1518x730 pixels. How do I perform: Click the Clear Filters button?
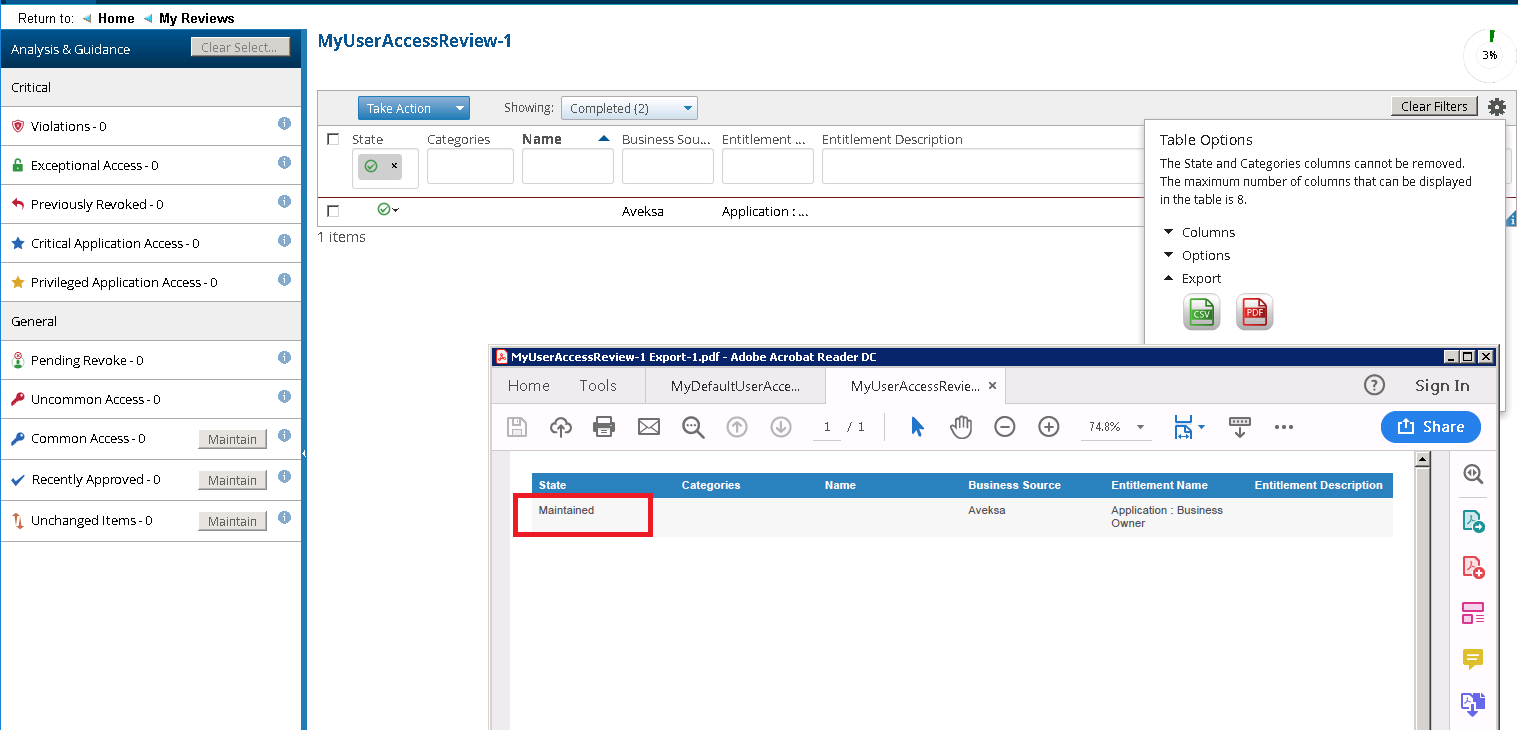pyautogui.click(x=1434, y=105)
